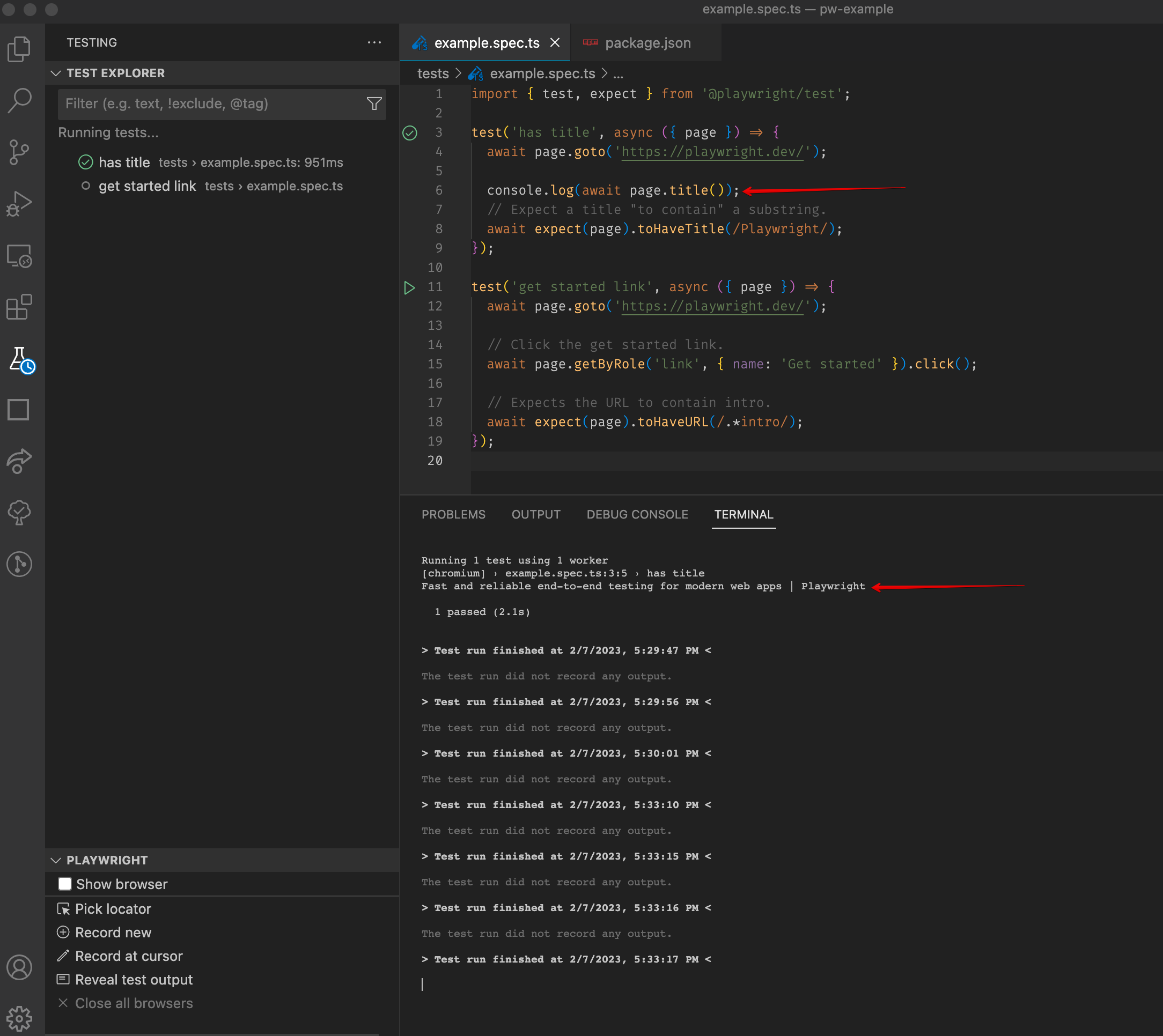Switch to the DEBUG CONSOLE tab
Screen dimensions: 1163x1036
point(637,514)
